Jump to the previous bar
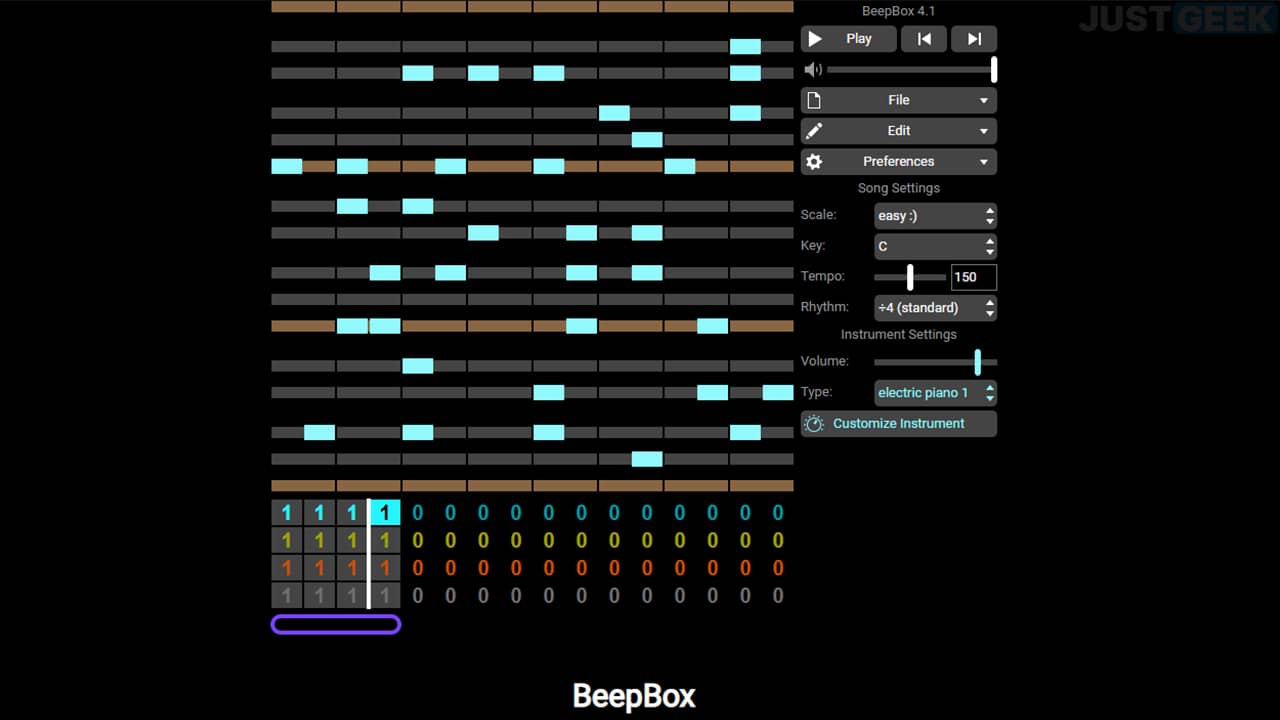Screen dimensions: 1280x720 coord(924,39)
